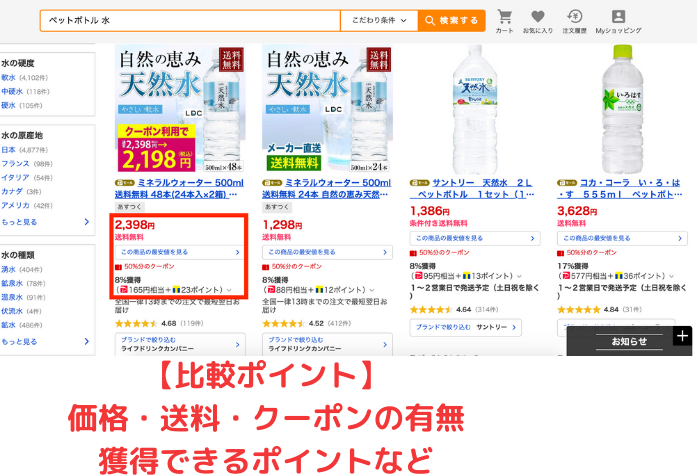Open 50%分のクーポン for 2,398円 item
This screenshot has width=700, height=475.
tap(145, 267)
